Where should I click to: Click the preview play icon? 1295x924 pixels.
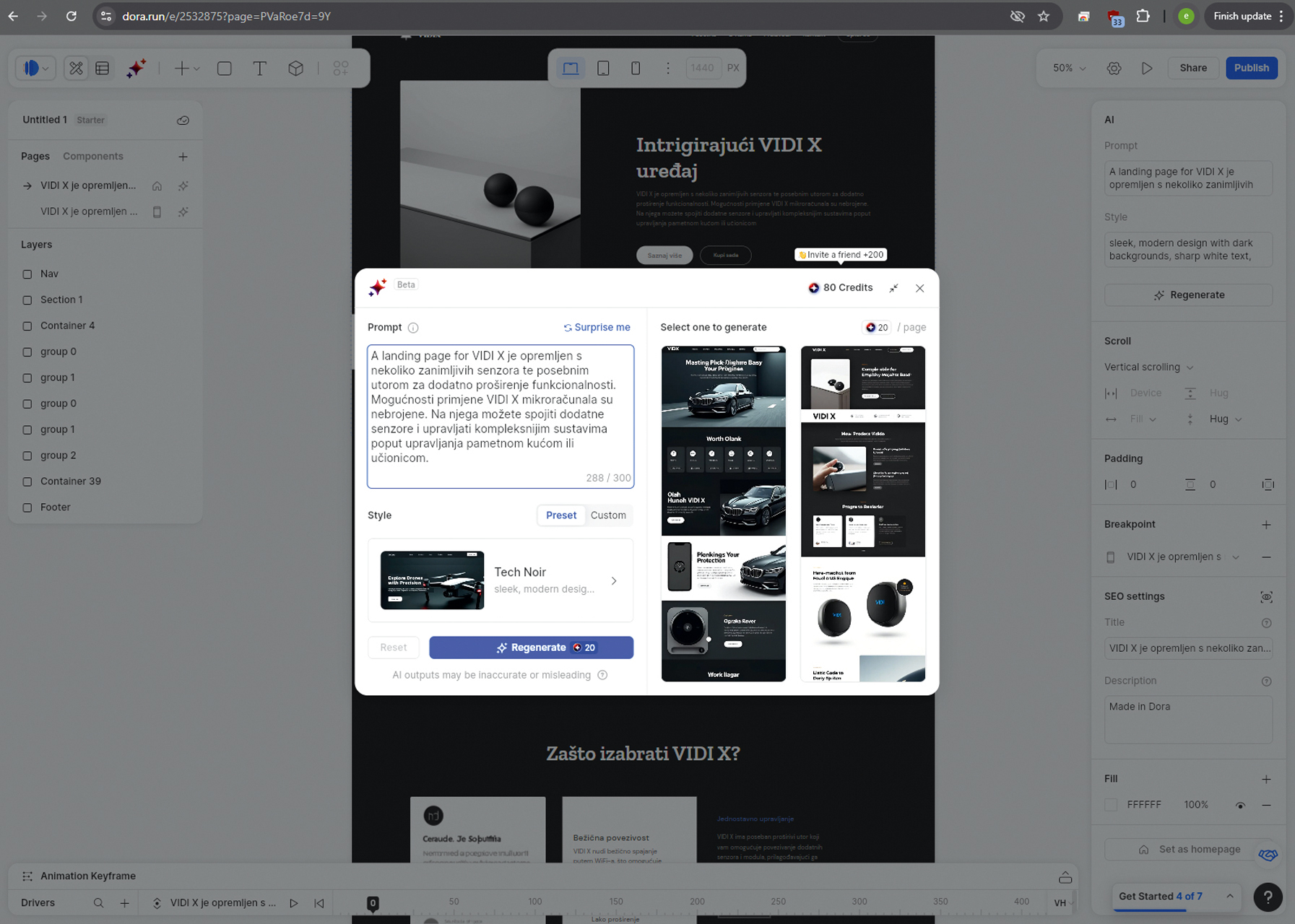point(1147,68)
